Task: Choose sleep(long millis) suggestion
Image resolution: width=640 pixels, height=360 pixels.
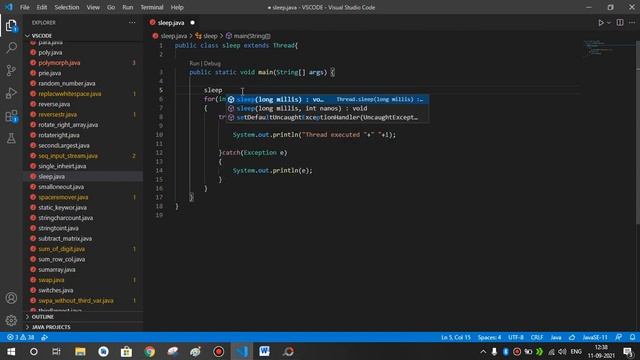Action: [327, 99]
